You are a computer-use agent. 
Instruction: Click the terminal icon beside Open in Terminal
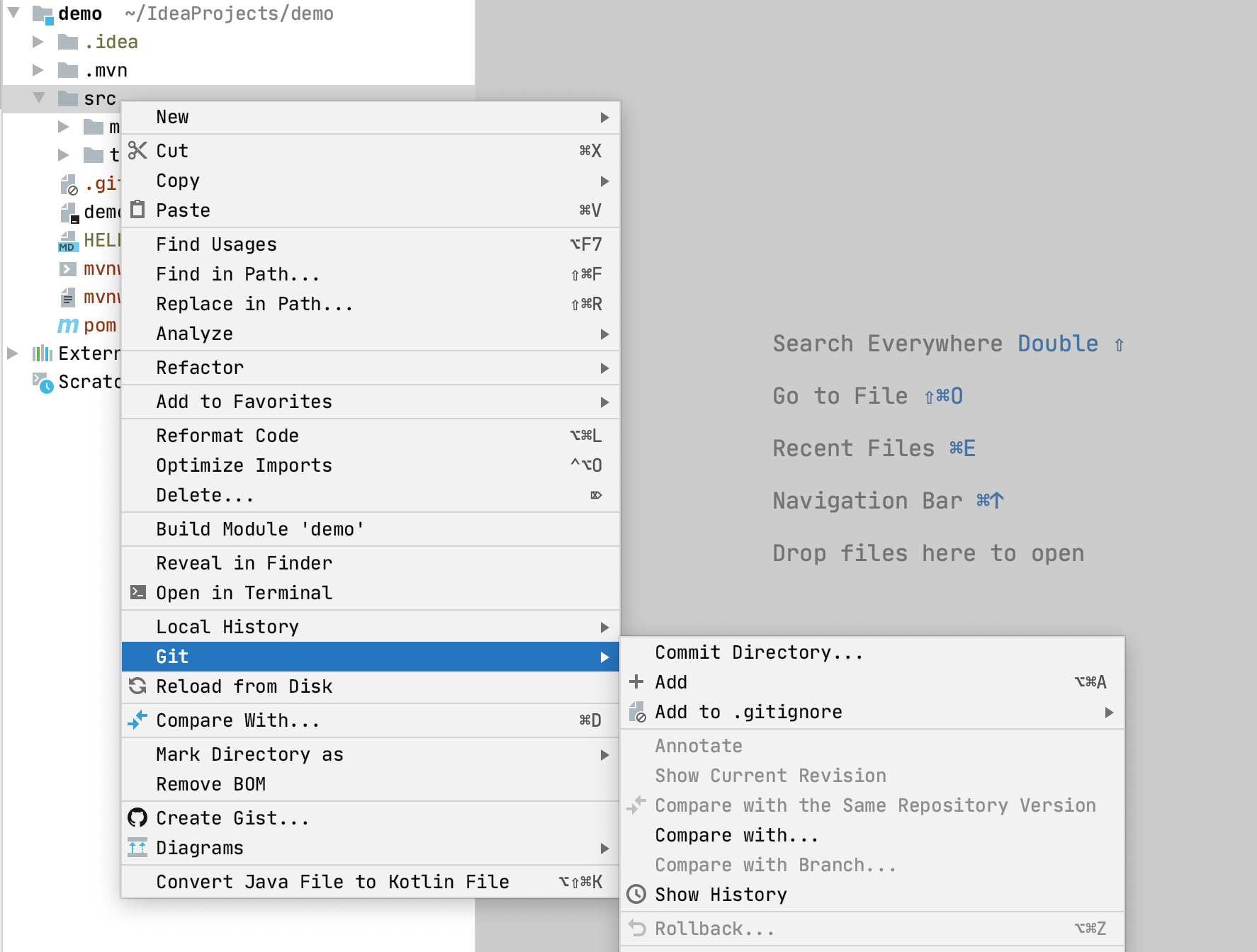pos(138,592)
